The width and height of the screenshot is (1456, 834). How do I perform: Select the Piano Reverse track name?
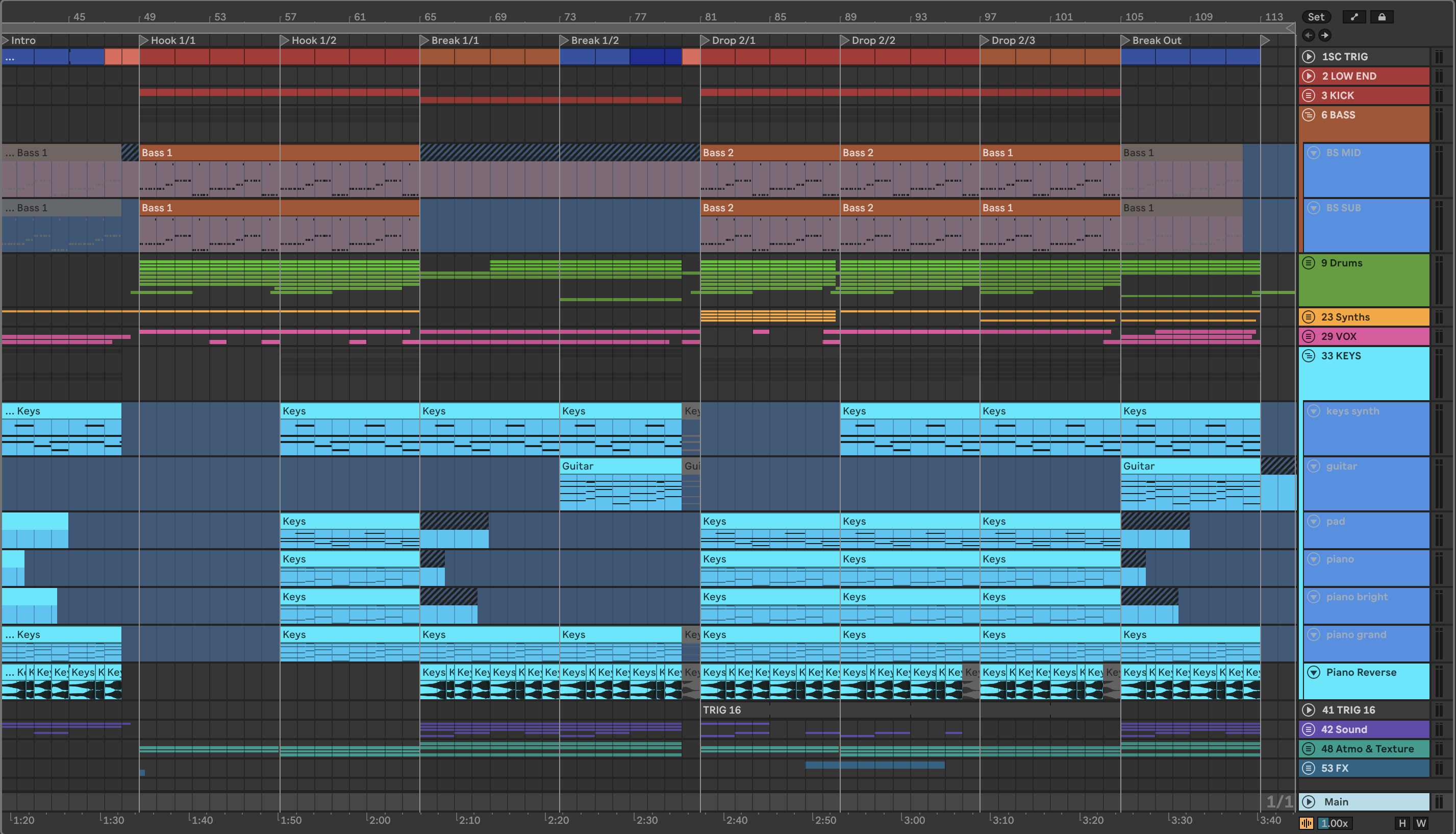(1361, 673)
